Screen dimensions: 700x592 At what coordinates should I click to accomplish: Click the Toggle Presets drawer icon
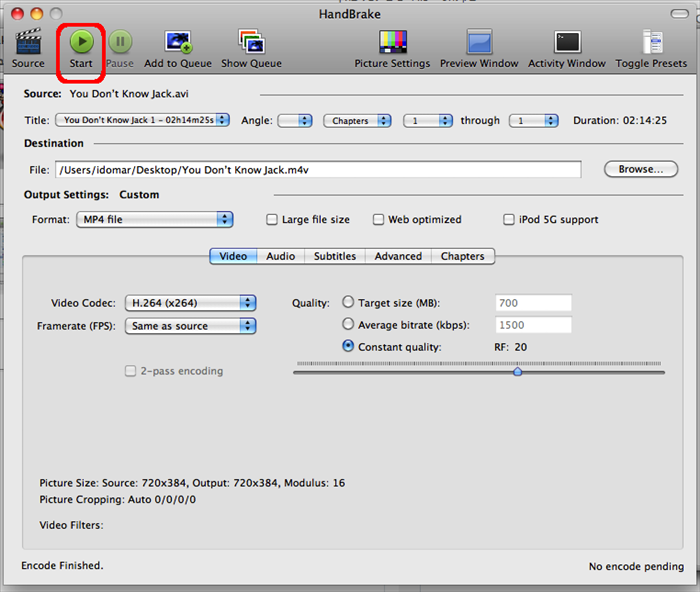pyautogui.click(x=652, y=42)
